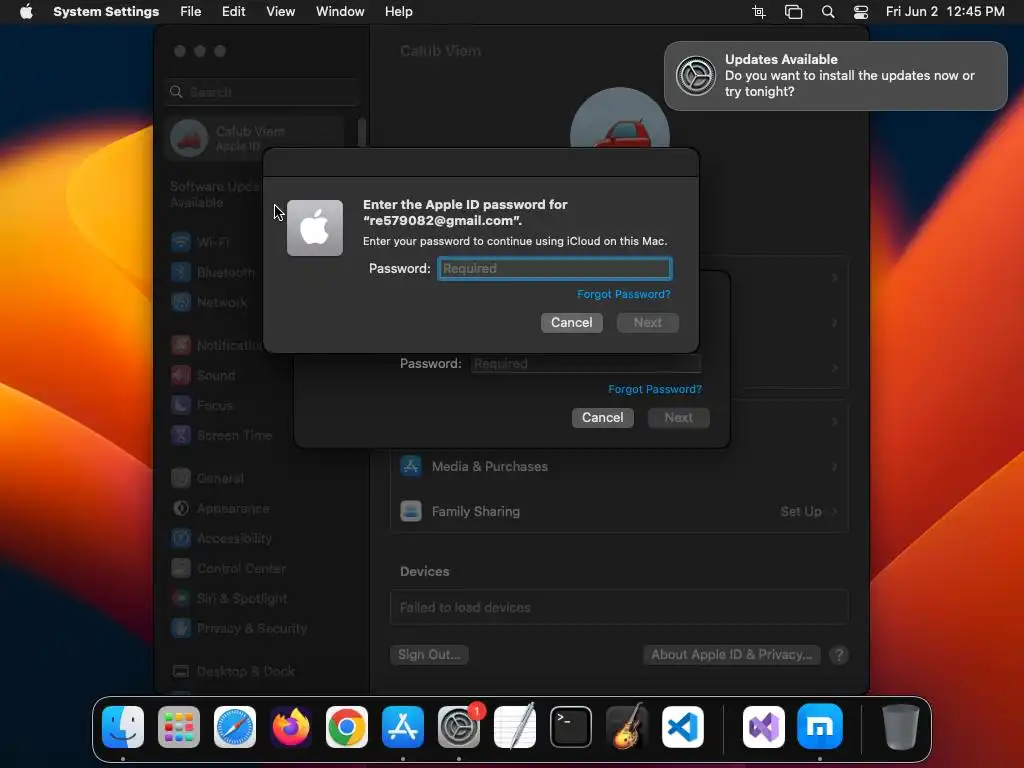Click the Apple logo icon in dialog

pyautogui.click(x=315, y=228)
